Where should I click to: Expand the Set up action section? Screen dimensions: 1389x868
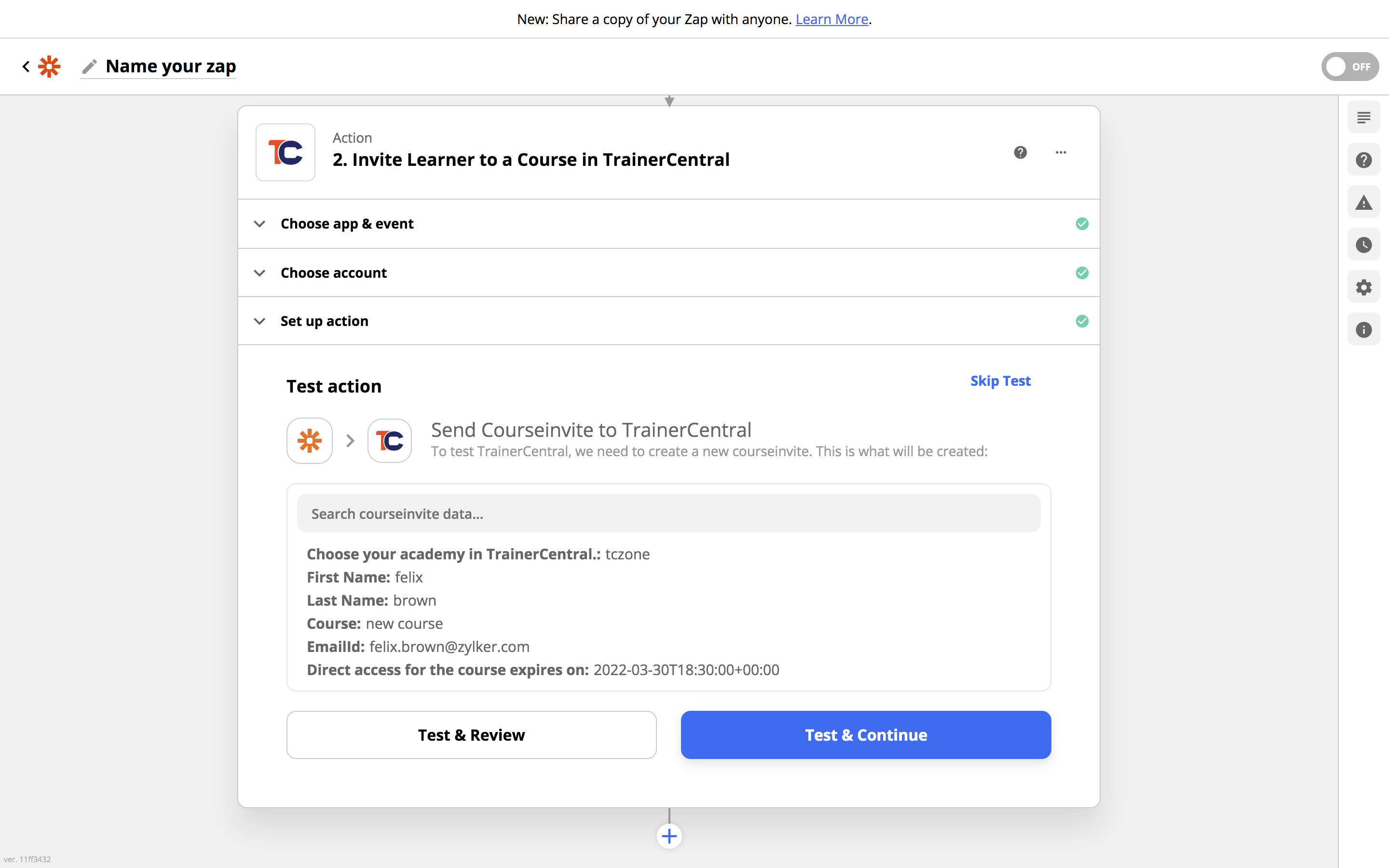coord(324,321)
